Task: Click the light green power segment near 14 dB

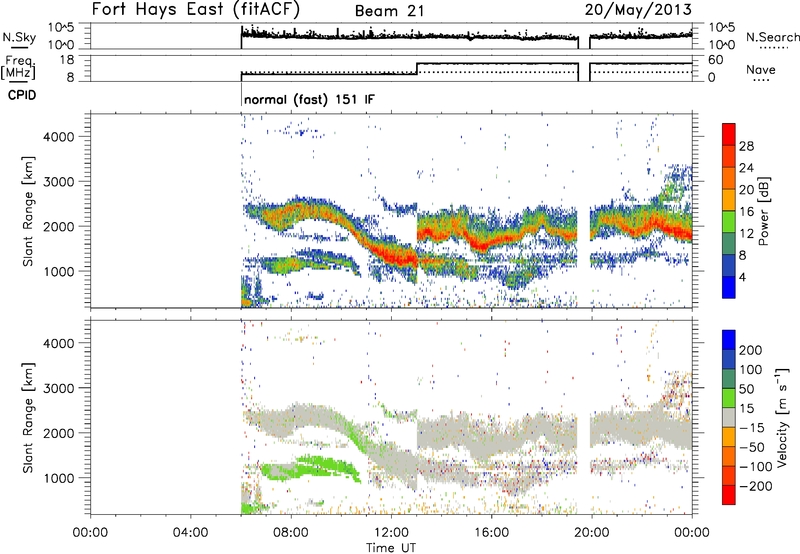Action: [729, 222]
